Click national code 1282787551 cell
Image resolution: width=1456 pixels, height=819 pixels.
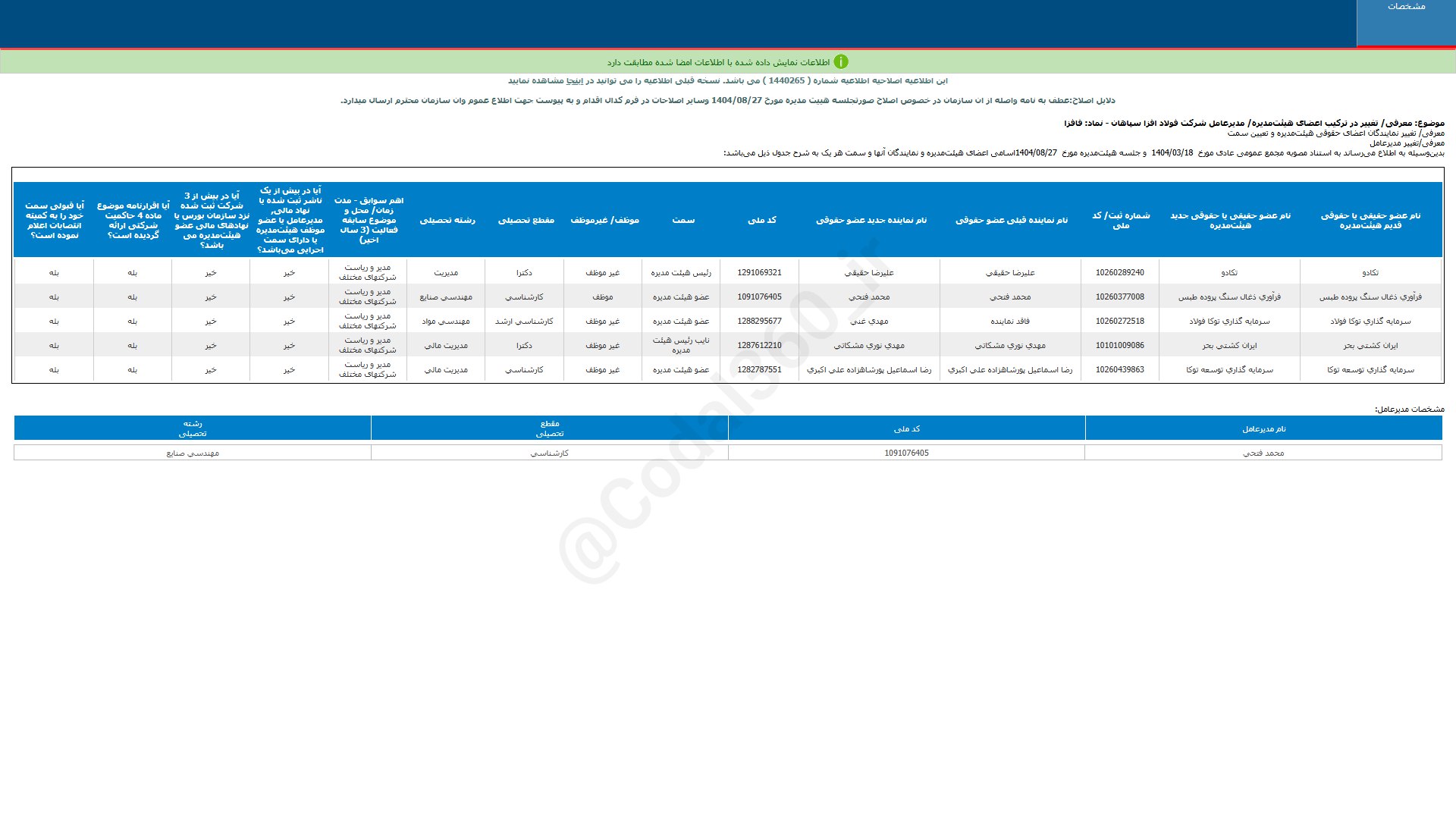[759, 370]
